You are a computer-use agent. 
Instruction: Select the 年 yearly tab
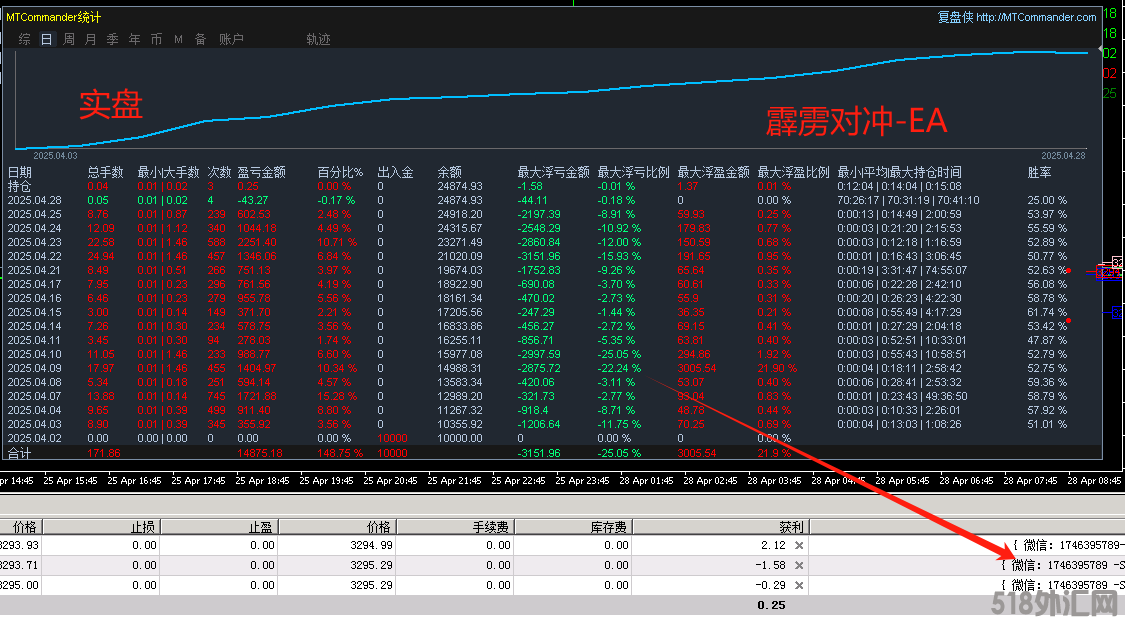(134, 39)
